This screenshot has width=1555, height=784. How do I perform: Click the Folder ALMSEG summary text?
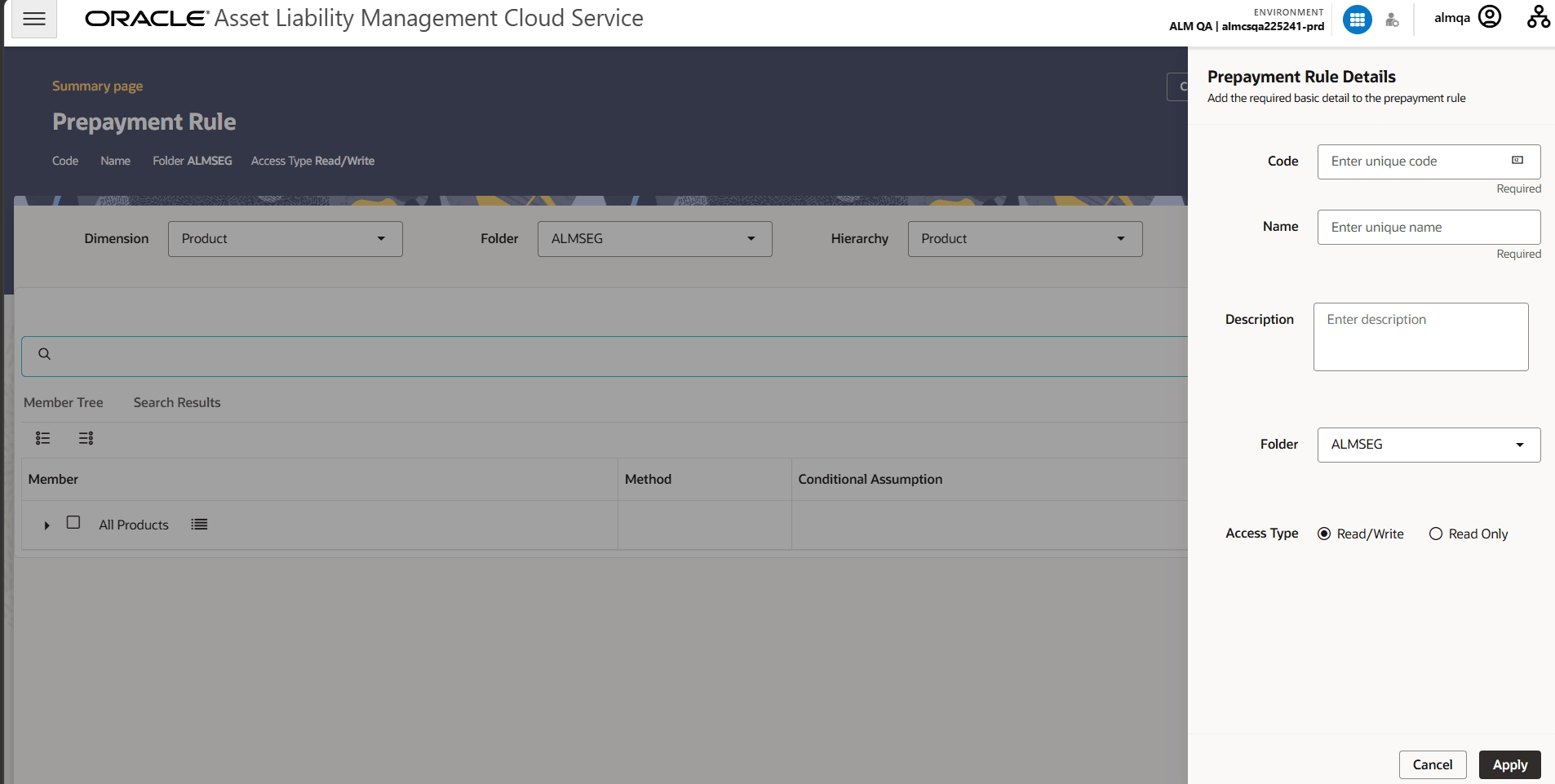click(193, 161)
